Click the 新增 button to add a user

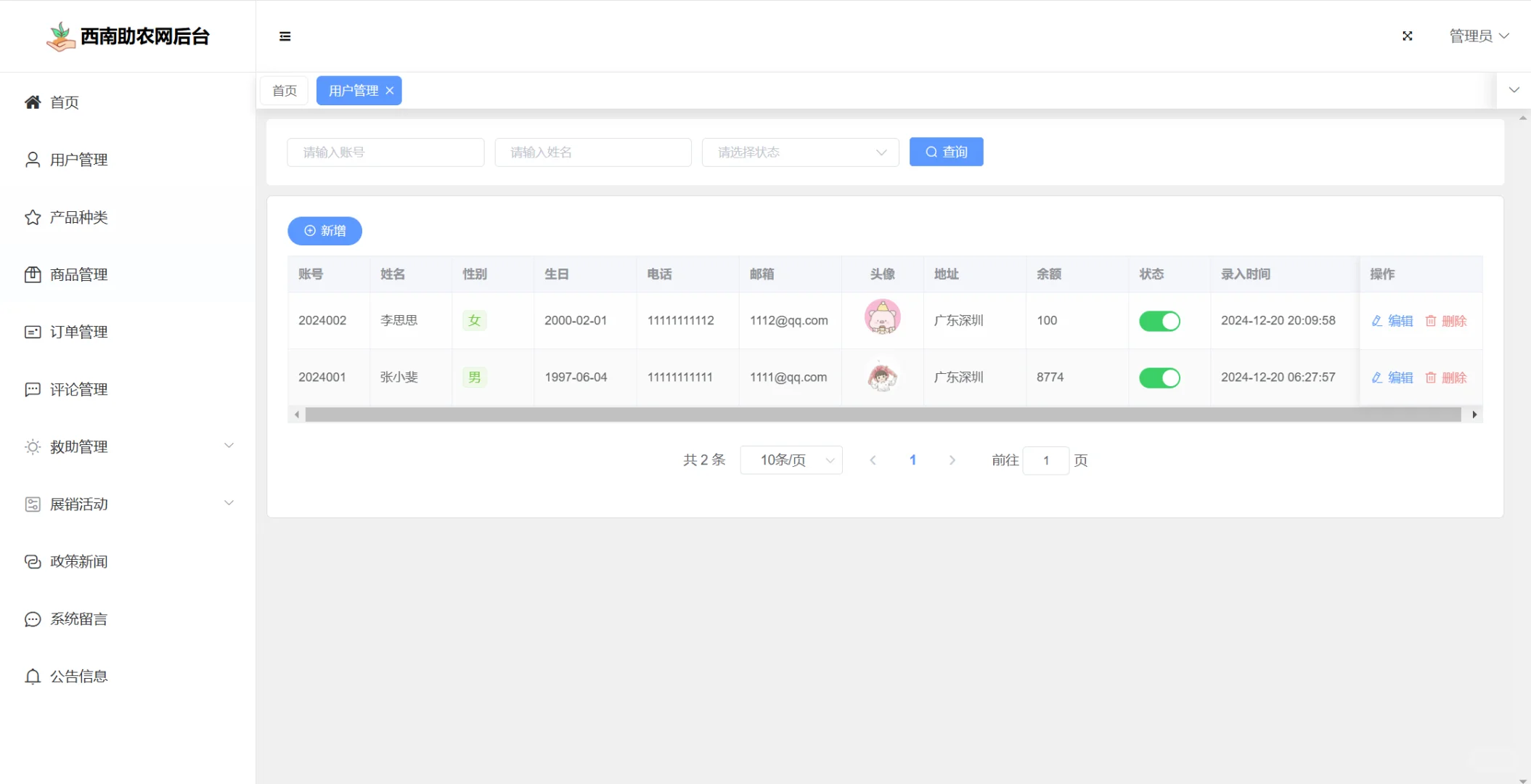click(324, 231)
